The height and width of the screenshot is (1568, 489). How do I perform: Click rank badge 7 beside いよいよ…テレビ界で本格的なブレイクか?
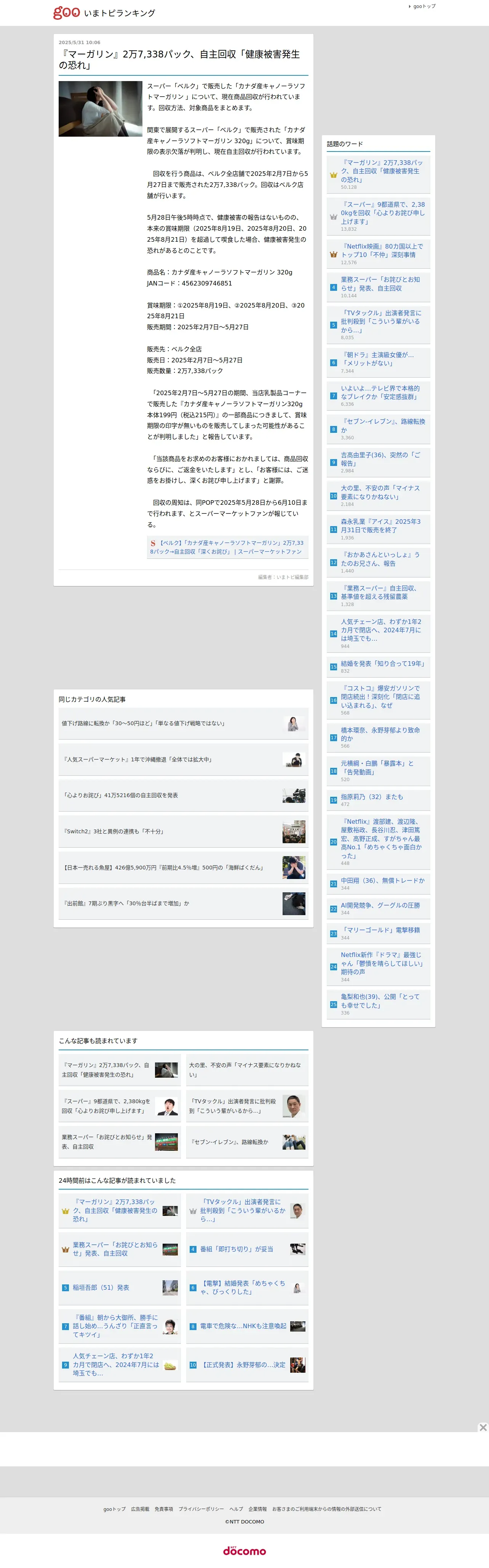(x=334, y=396)
